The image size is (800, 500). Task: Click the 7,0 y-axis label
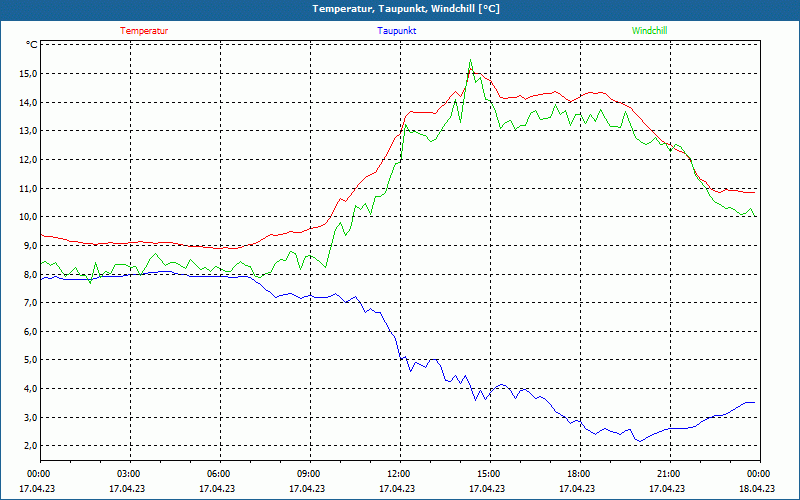pyautogui.click(x=29, y=303)
